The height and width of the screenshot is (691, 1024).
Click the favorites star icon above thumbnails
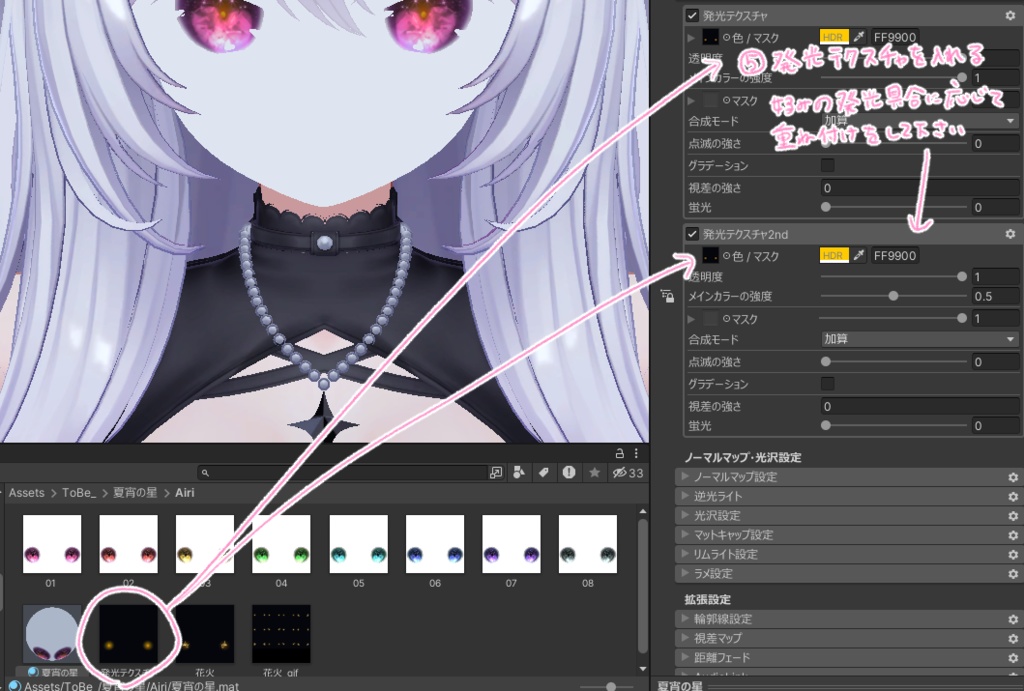tap(594, 473)
